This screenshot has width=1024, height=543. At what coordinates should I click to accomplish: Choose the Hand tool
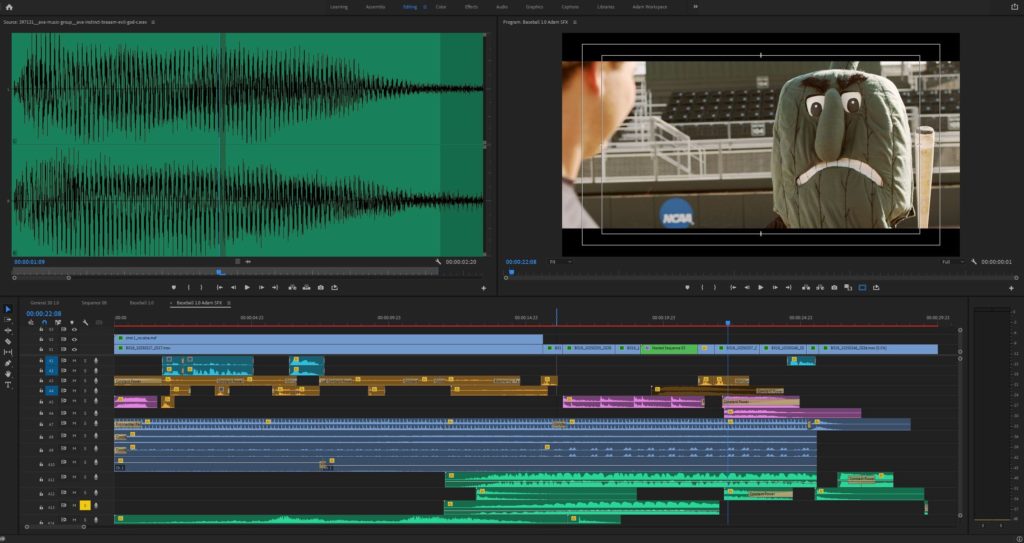8,374
